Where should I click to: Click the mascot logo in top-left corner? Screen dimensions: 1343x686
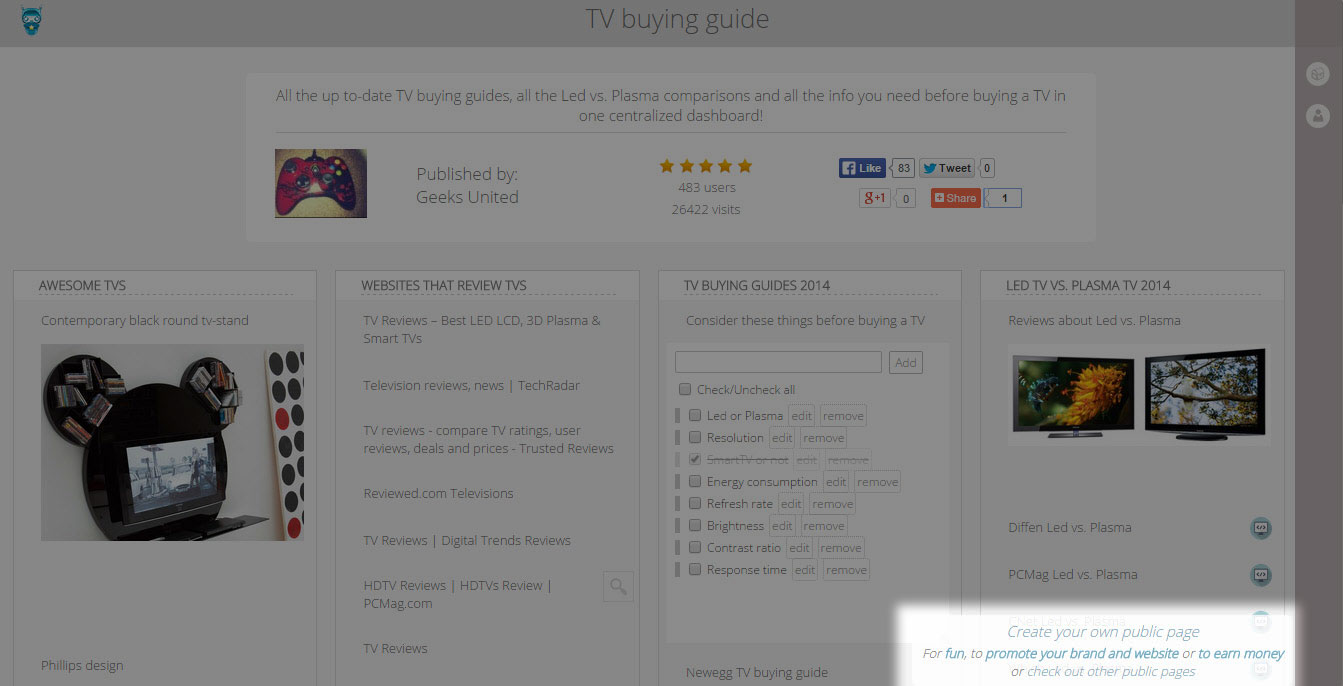point(31,21)
